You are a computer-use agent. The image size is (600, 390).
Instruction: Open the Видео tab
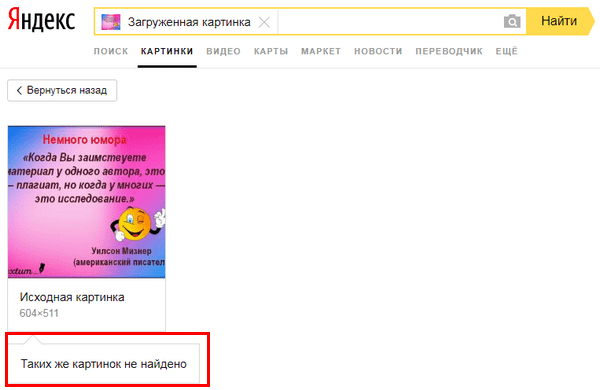(x=223, y=51)
